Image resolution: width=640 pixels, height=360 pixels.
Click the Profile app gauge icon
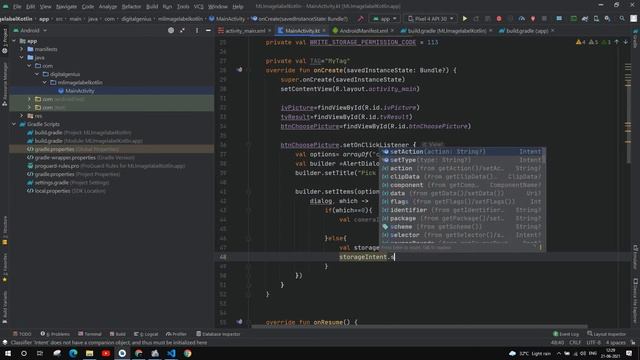[x=522, y=19]
